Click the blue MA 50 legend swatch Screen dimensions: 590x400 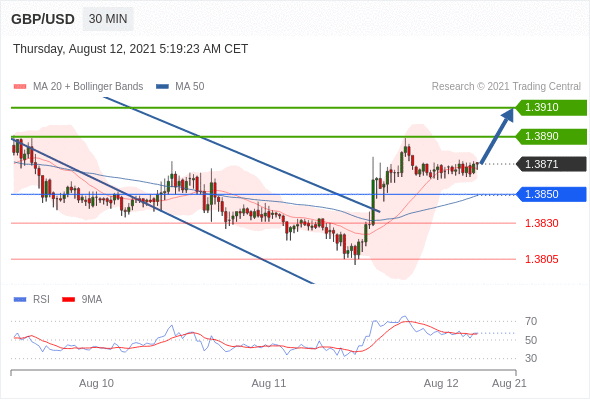point(162,87)
